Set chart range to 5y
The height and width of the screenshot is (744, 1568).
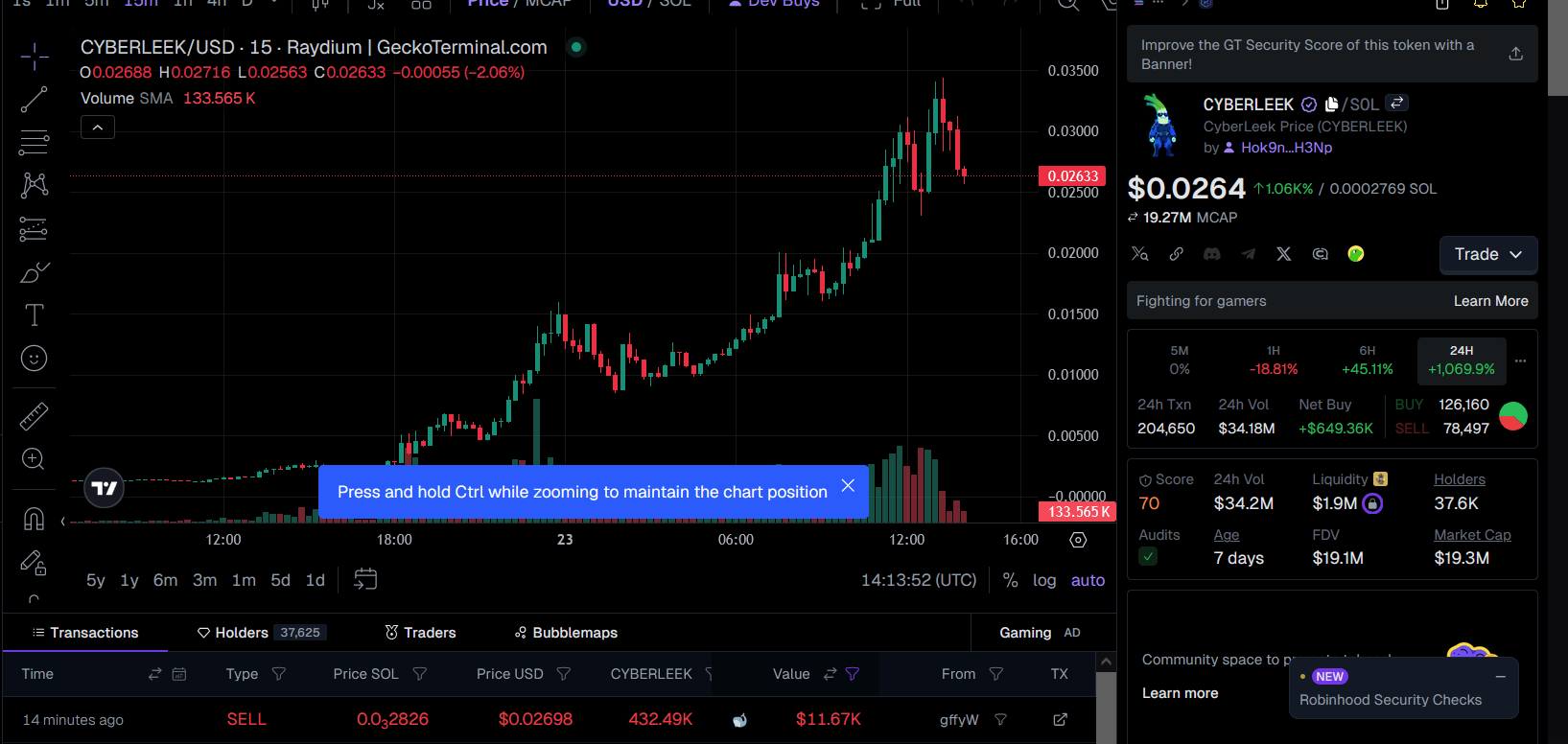[96, 580]
